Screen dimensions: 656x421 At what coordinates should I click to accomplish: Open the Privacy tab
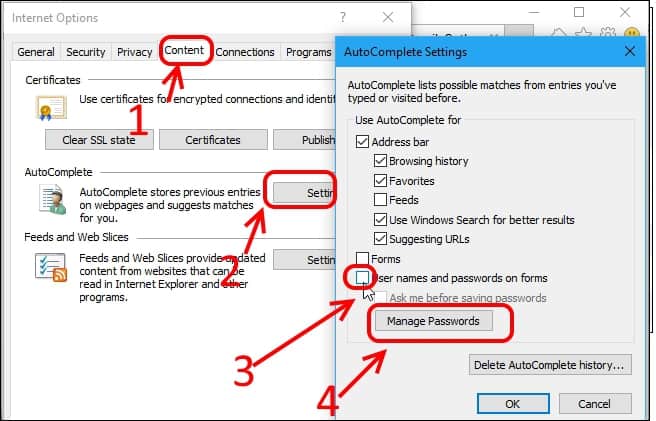click(x=134, y=52)
